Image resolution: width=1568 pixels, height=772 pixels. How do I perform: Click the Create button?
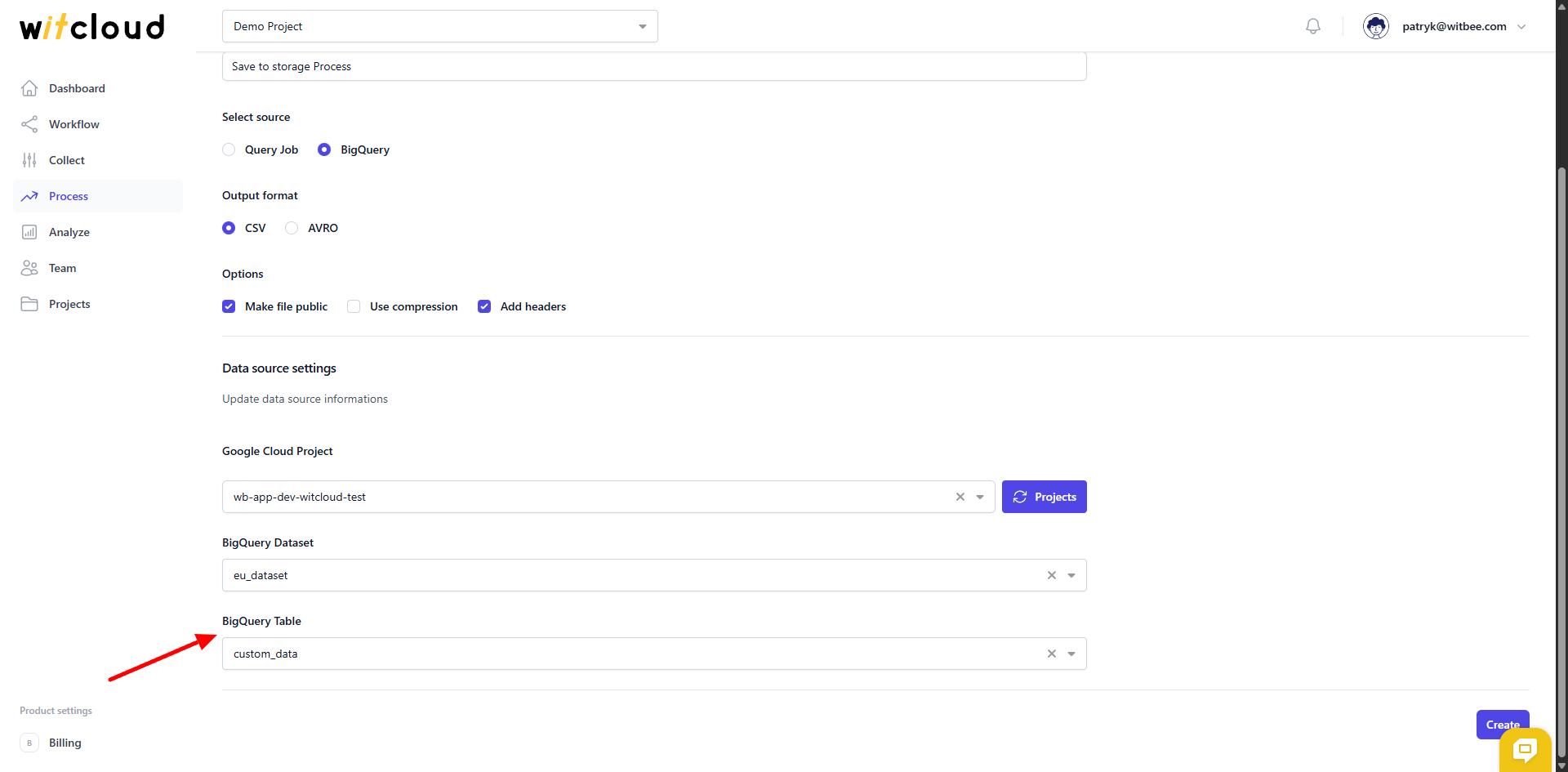[x=1503, y=724]
